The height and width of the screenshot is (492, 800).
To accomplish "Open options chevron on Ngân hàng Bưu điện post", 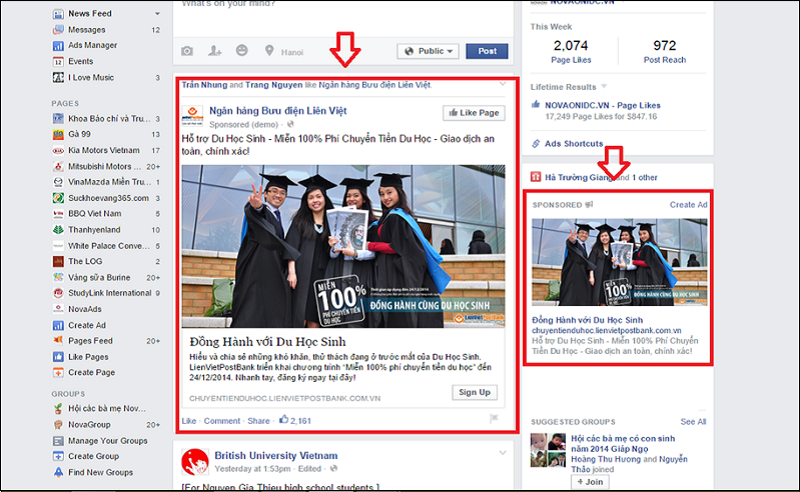I will click(502, 88).
